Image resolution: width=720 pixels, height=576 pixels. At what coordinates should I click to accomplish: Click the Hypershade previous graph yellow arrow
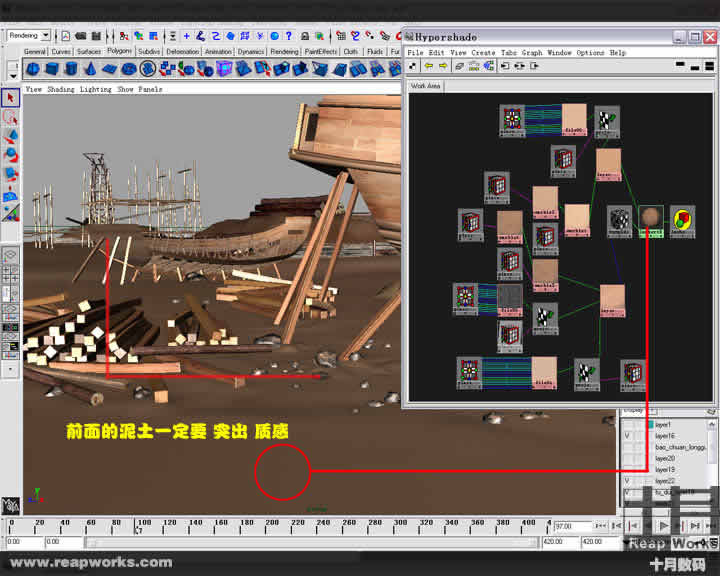428,66
